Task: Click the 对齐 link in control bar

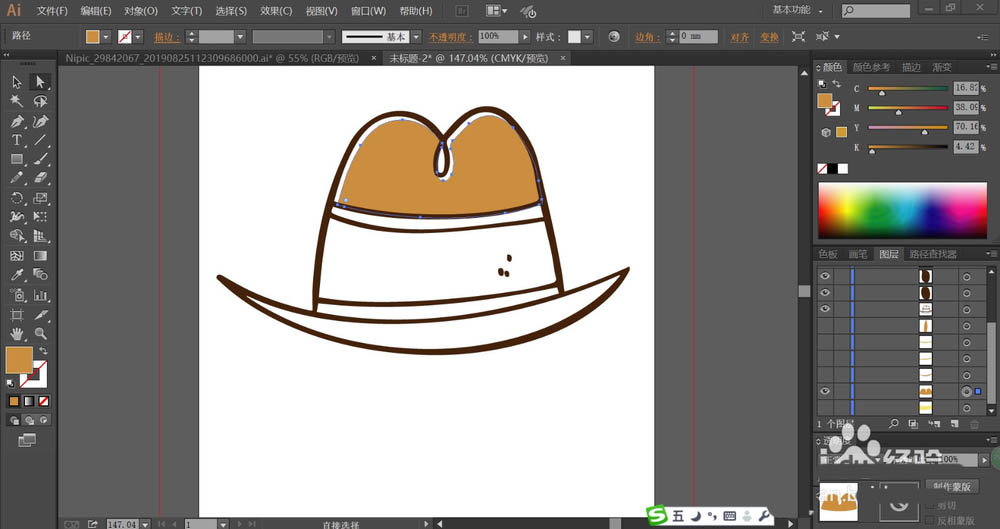Action: pyautogui.click(x=740, y=37)
